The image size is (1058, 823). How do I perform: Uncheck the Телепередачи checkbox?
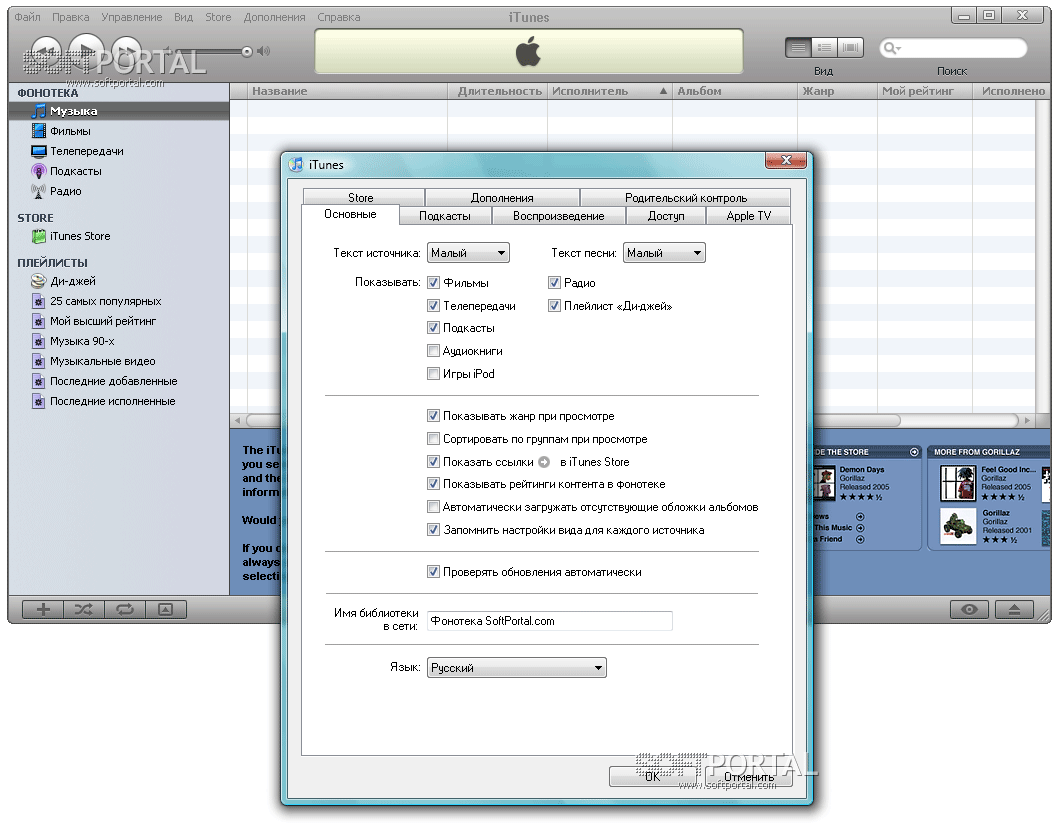pyautogui.click(x=433, y=306)
